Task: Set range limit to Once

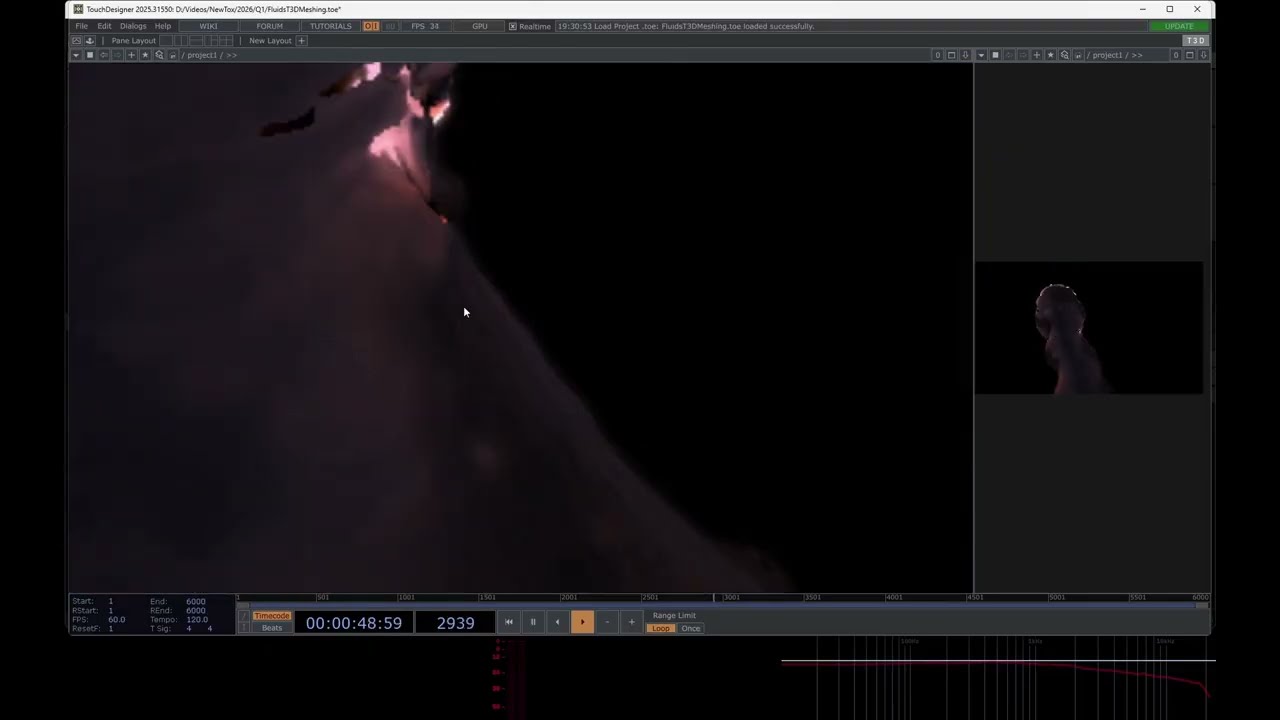Action: point(691,628)
